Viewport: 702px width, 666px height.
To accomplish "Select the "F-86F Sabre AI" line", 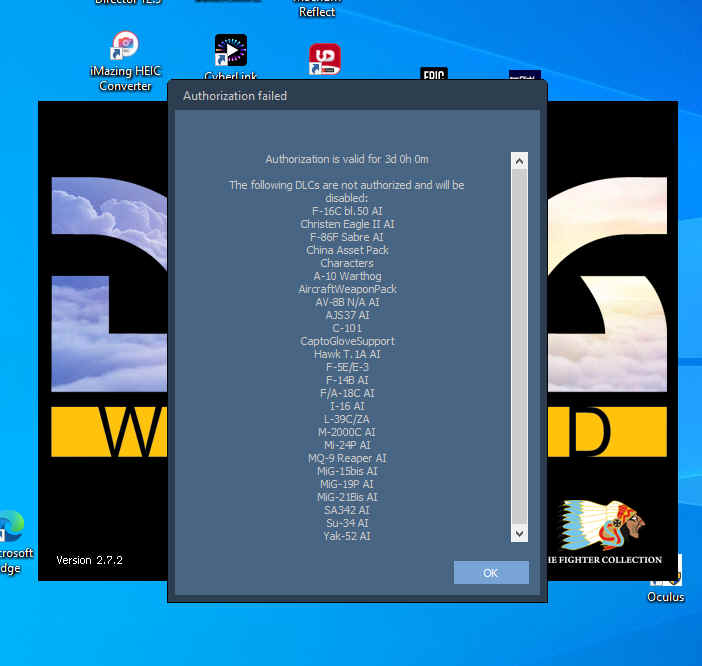I will coord(347,237).
